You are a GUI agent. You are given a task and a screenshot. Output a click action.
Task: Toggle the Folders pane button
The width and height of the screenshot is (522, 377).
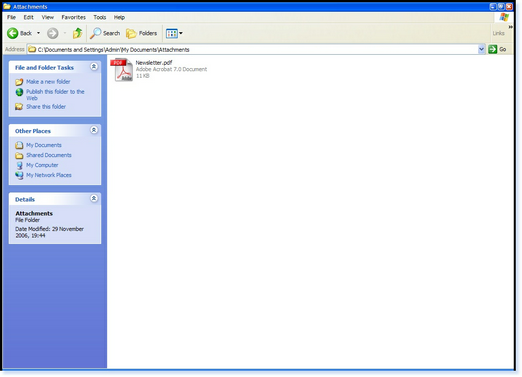[142, 33]
